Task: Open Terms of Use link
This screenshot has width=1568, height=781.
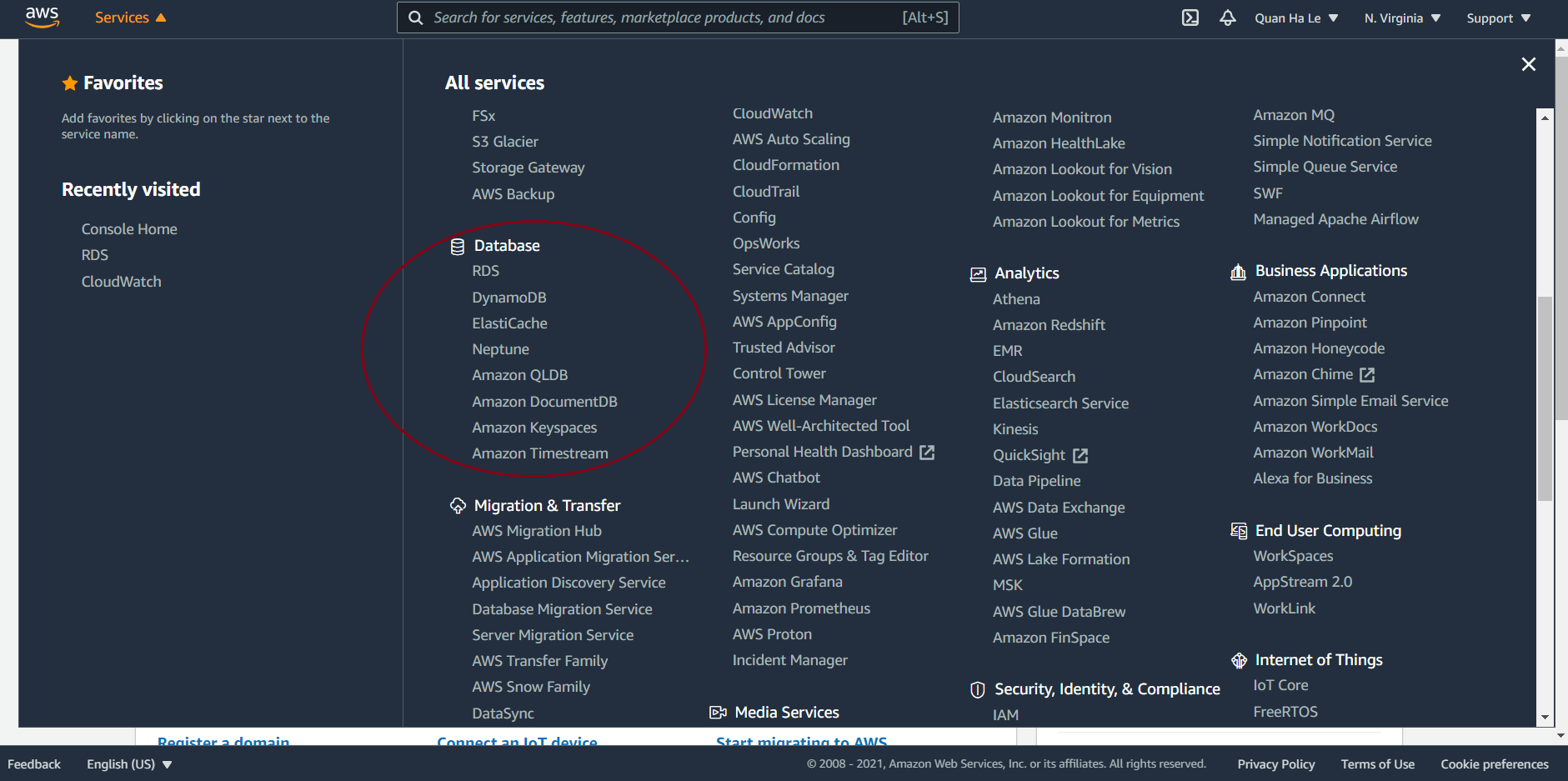Action: pyautogui.click(x=1378, y=764)
